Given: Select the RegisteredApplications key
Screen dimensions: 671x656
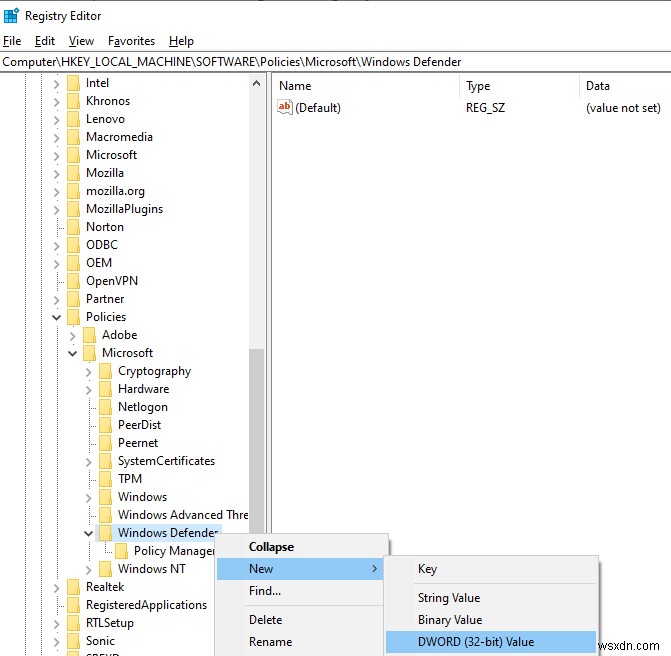Looking at the screenshot, I should pyautogui.click(x=146, y=605).
